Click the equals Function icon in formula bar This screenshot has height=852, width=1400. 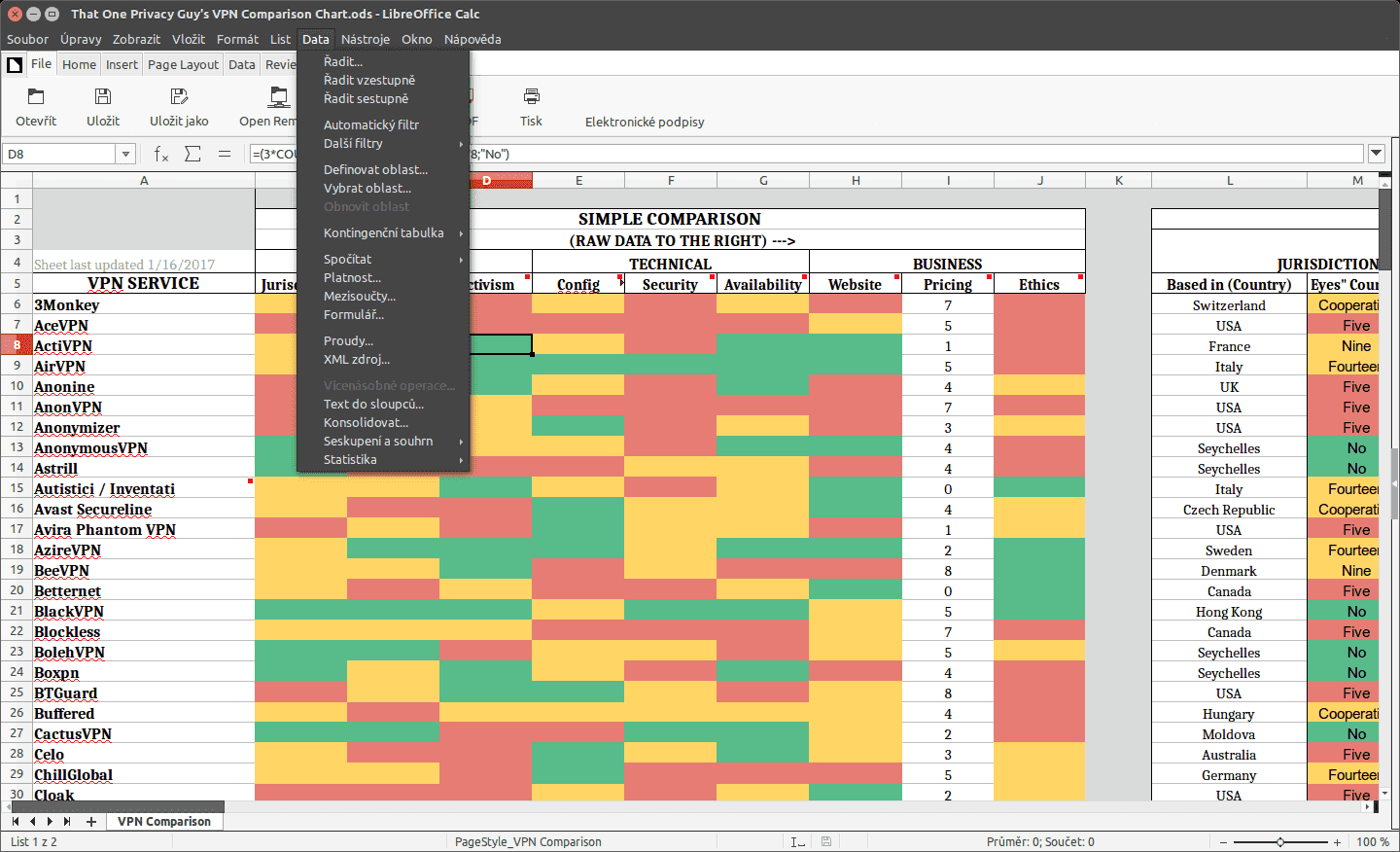pos(225,154)
